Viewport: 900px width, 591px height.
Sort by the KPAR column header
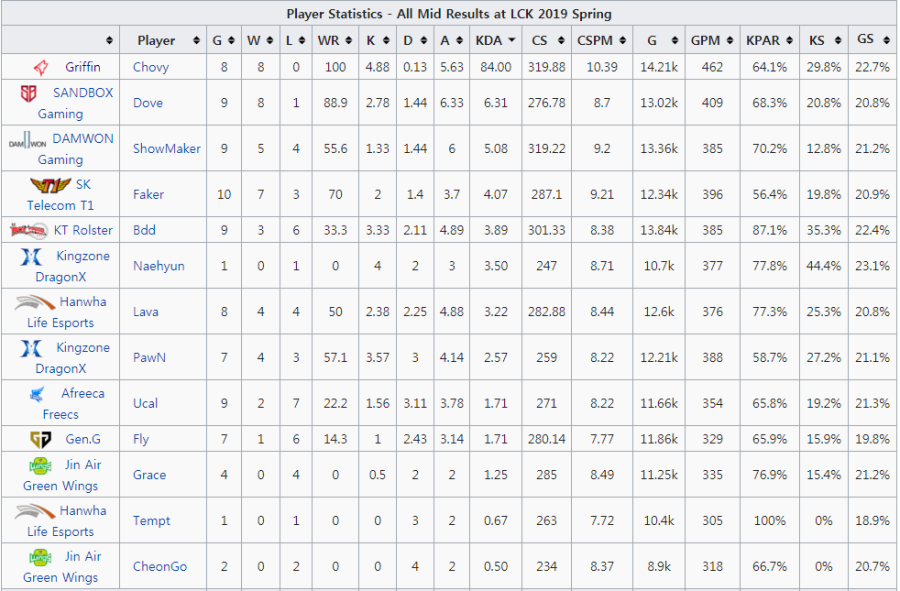[768, 41]
